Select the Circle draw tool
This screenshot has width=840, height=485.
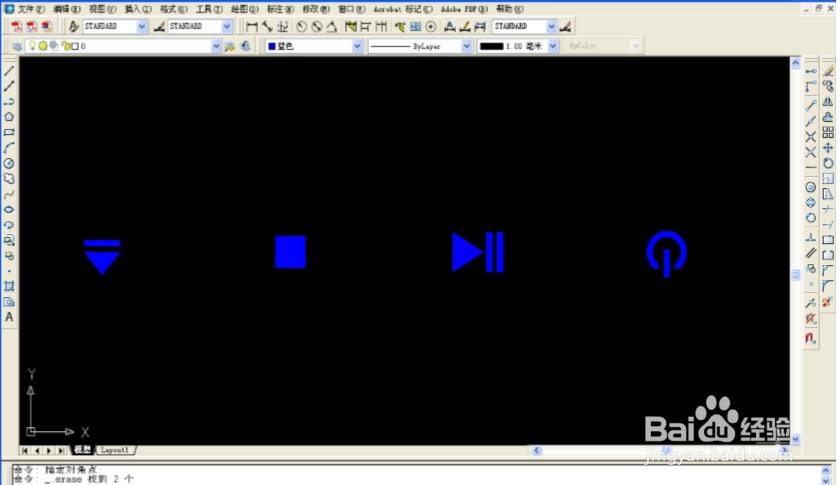9,163
